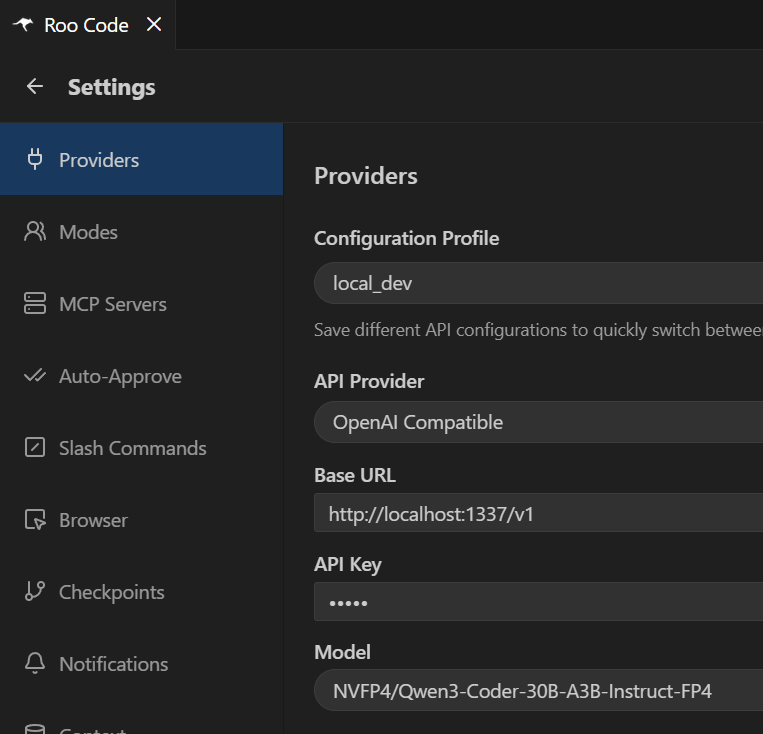Select Modes in the settings sidebar

88,232
